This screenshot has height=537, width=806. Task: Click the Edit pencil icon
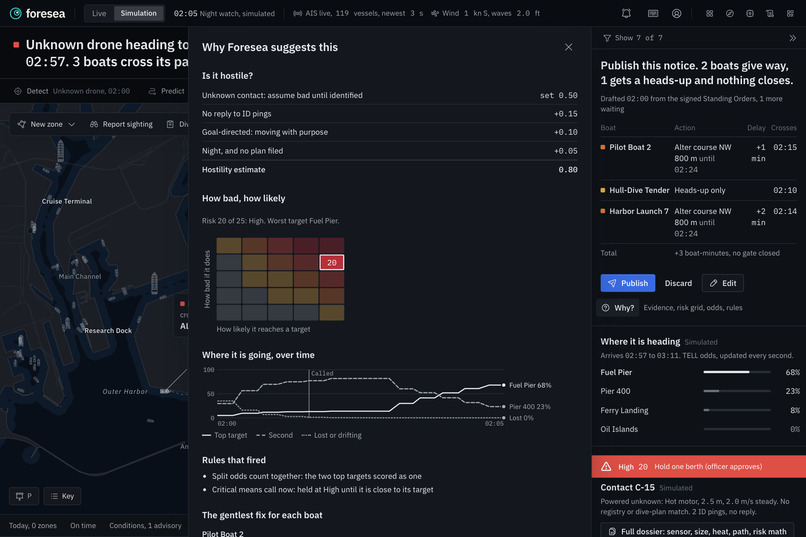pyautogui.click(x=713, y=283)
